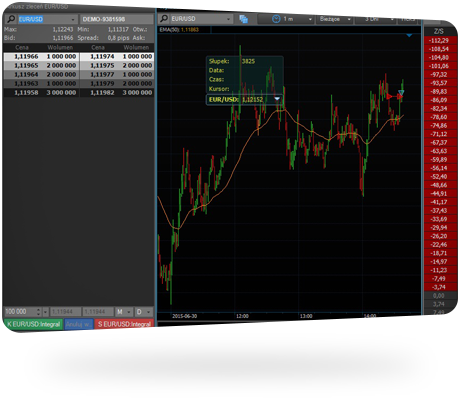460x400 pixels.
Task: Open dropdown arrow next to volume 100 000
Action: (46, 312)
